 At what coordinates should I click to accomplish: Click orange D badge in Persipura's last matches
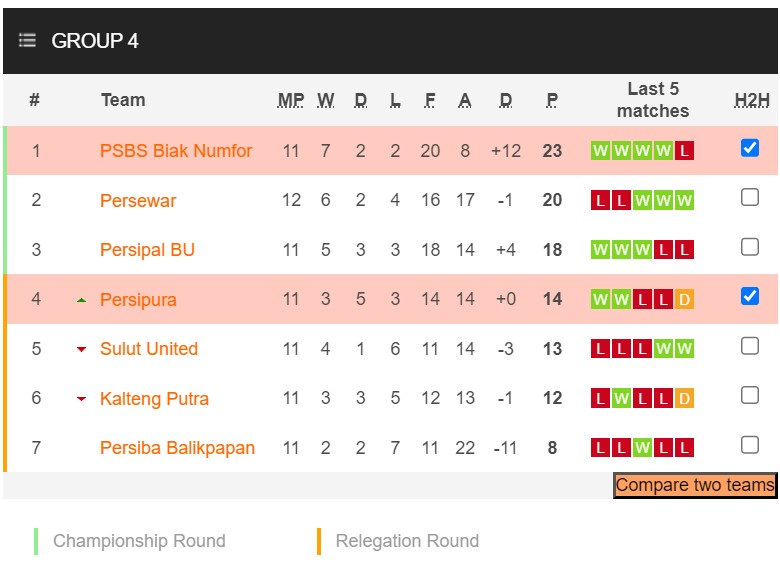[684, 299]
